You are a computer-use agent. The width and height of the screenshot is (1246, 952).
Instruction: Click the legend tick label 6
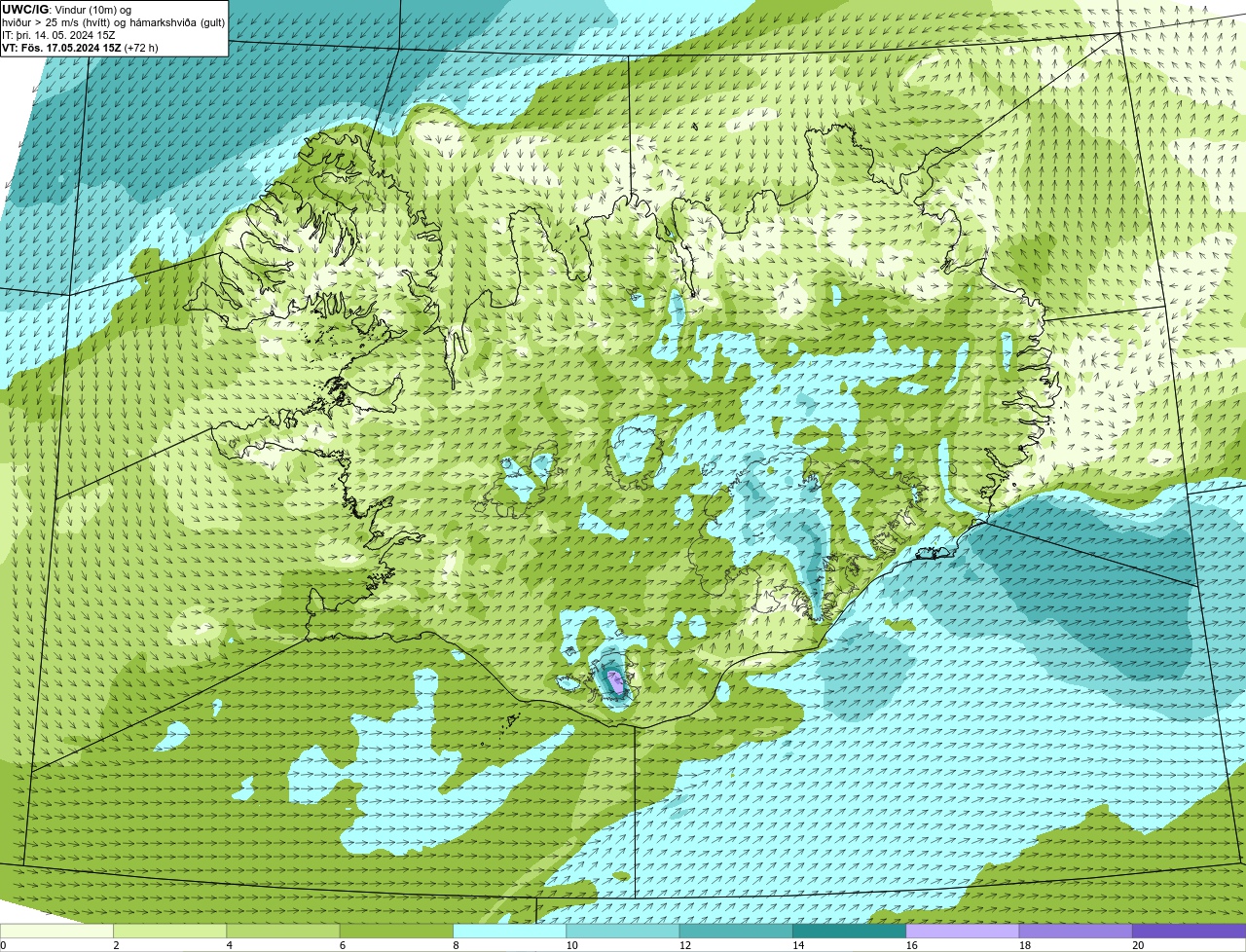point(343,945)
